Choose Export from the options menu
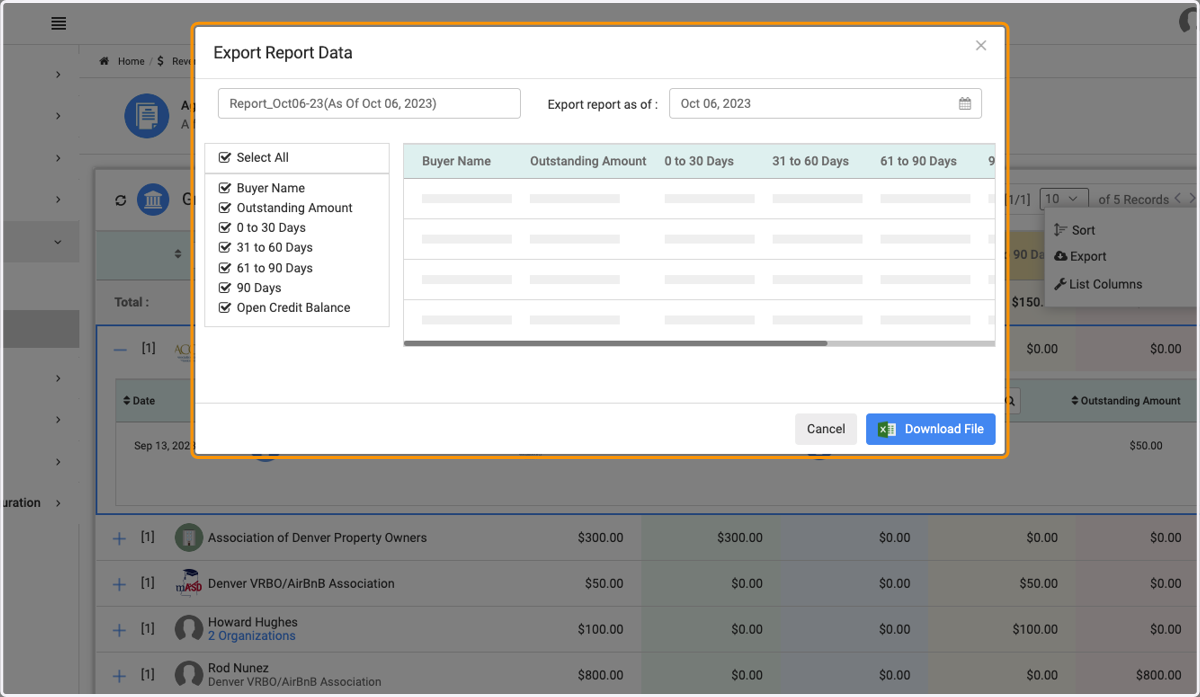1200x697 pixels. [x=1081, y=257]
